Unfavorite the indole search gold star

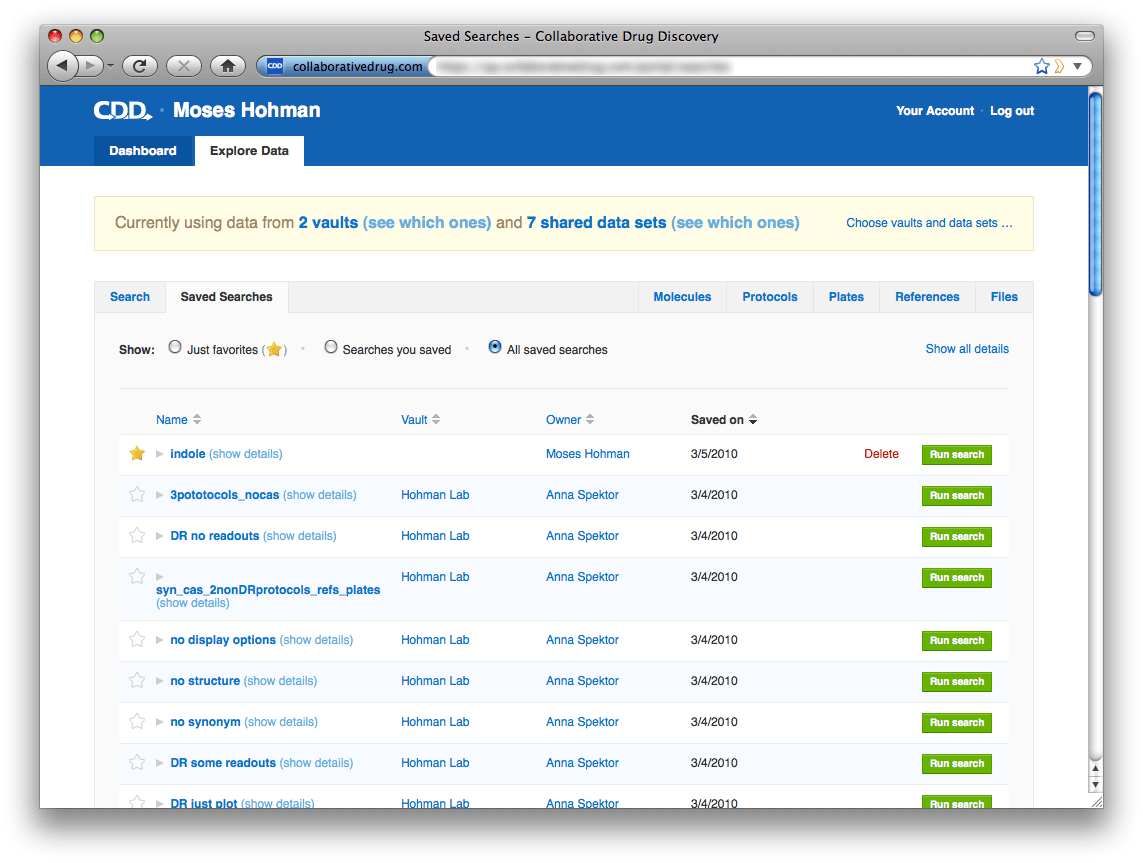click(137, 453)
